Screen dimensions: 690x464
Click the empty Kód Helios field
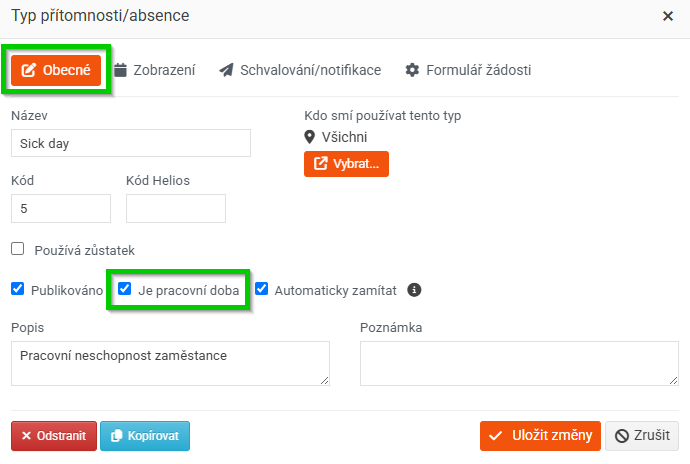(176, 208)
